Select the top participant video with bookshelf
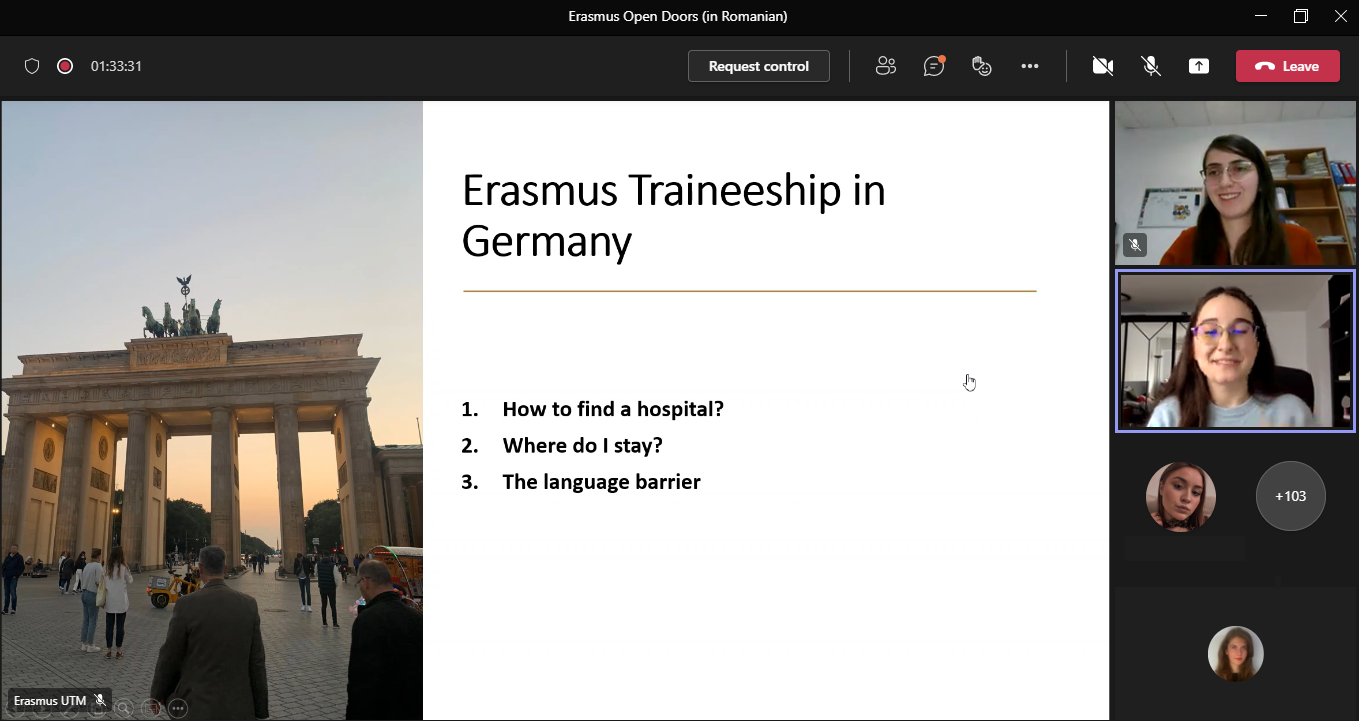 (x=1235, y=183)
